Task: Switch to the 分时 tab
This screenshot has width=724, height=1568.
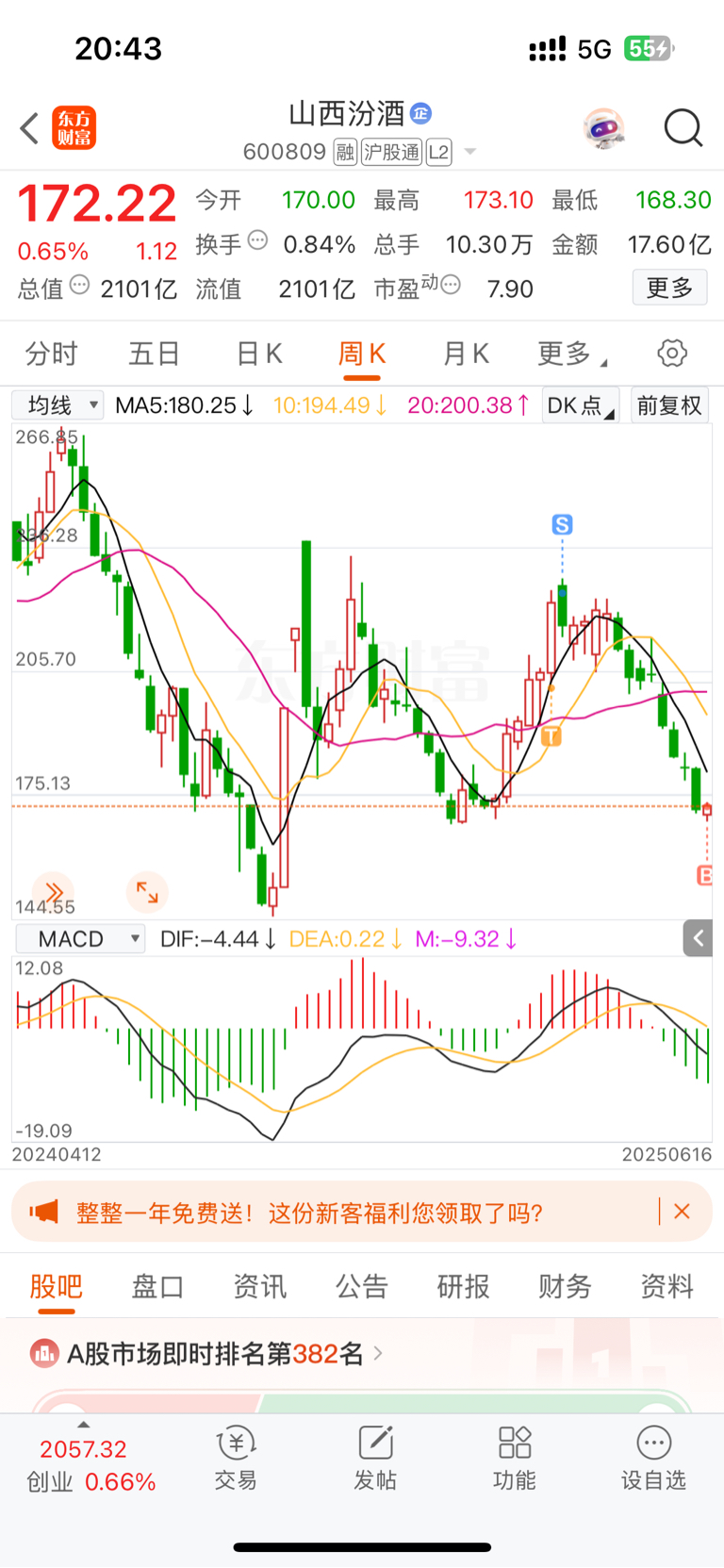Action: [x=52, y=354]
